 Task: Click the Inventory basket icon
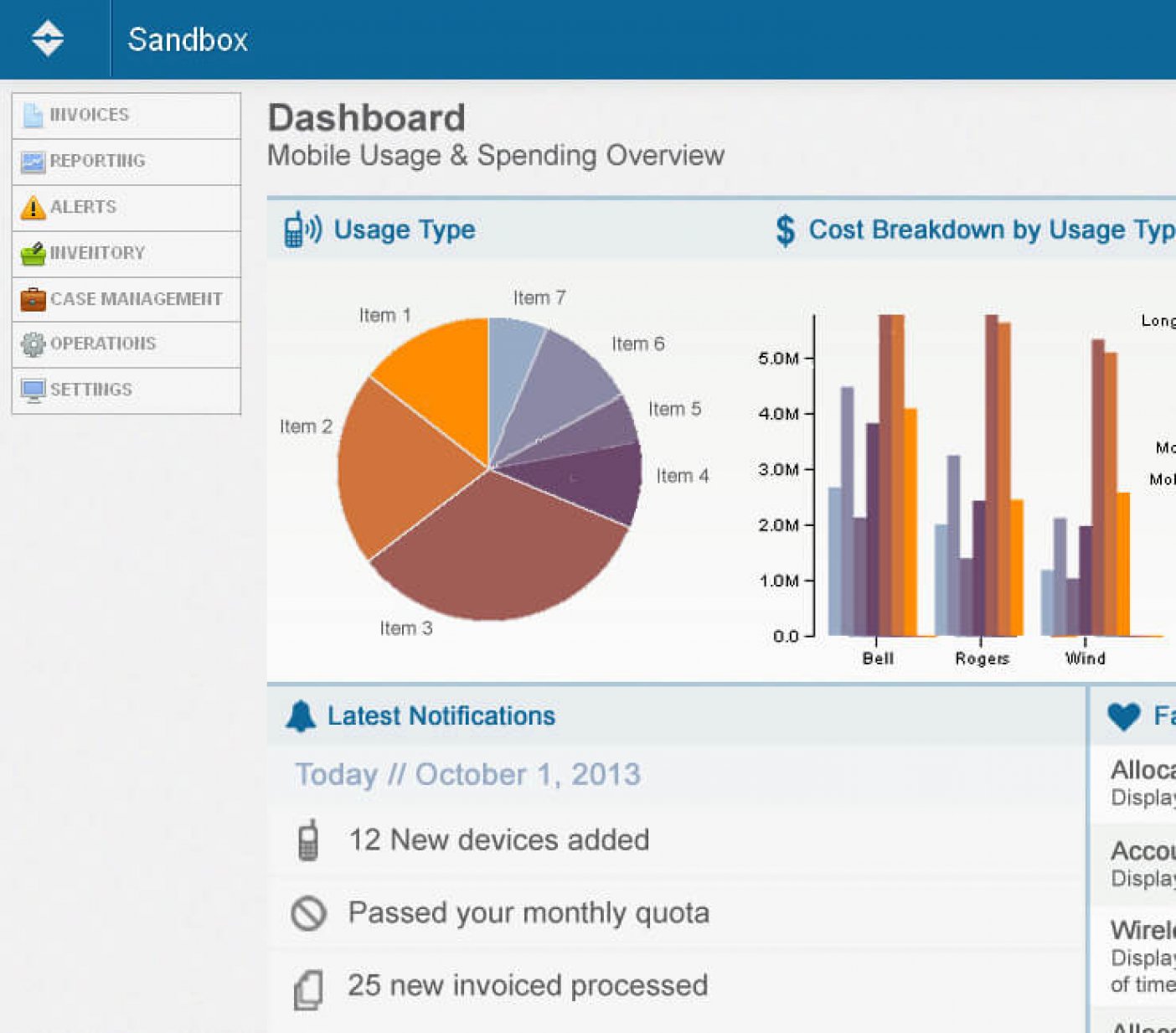coord(33,253)
